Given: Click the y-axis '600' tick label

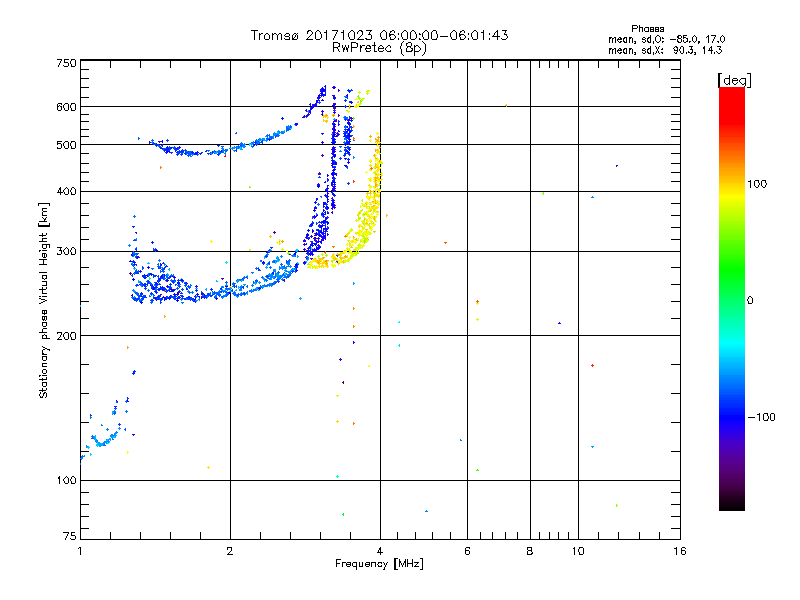Looking at the screenshot, I should tap(67, 107).
